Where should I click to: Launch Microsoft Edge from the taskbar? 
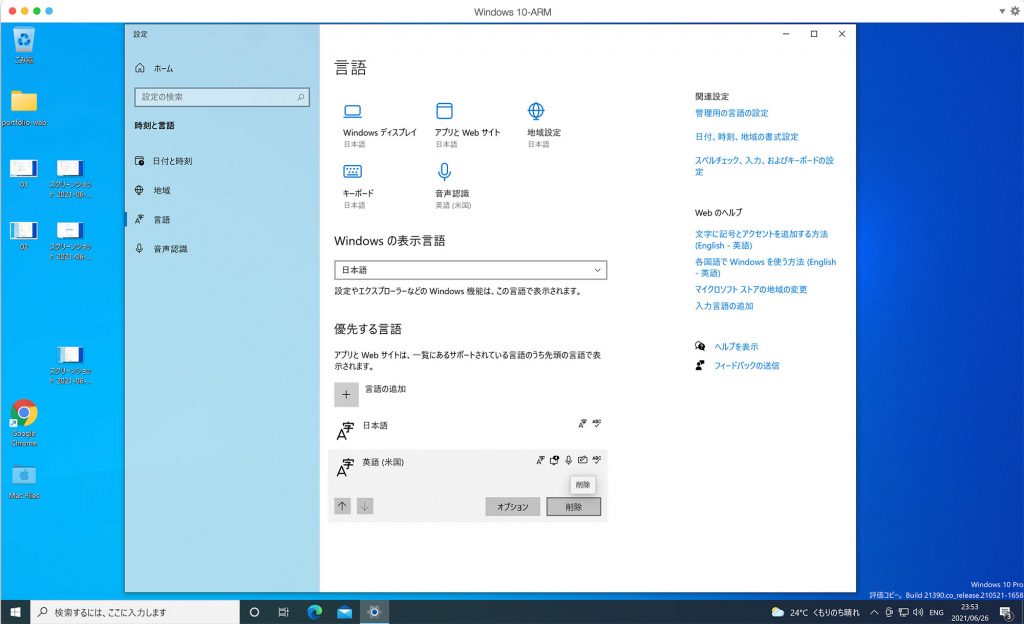pos(315,612)
